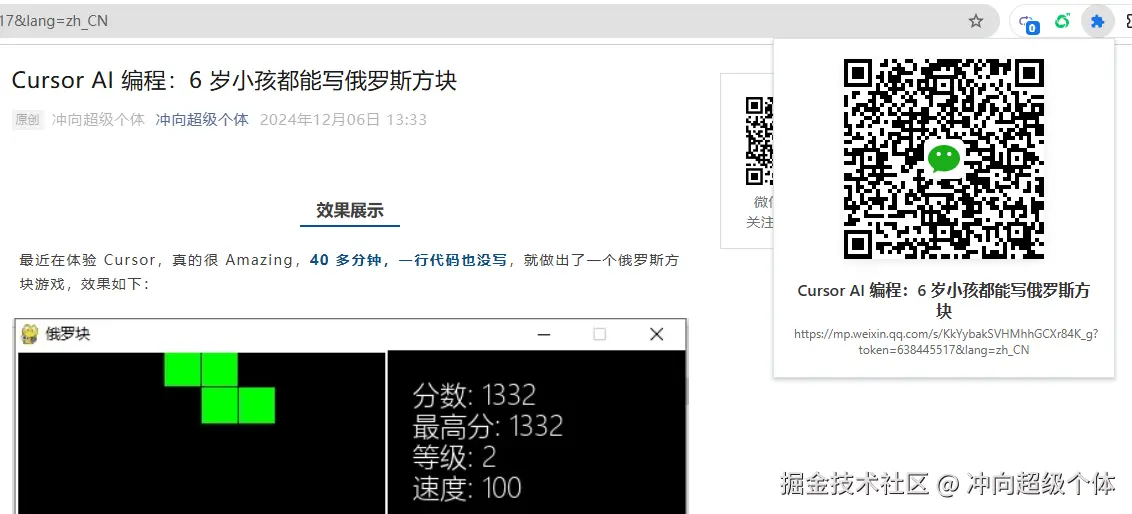The width and height of the screenshot is (1132, 514).
Task: Click the small QR code in the sidebar card
Action: tap(759, 141)
